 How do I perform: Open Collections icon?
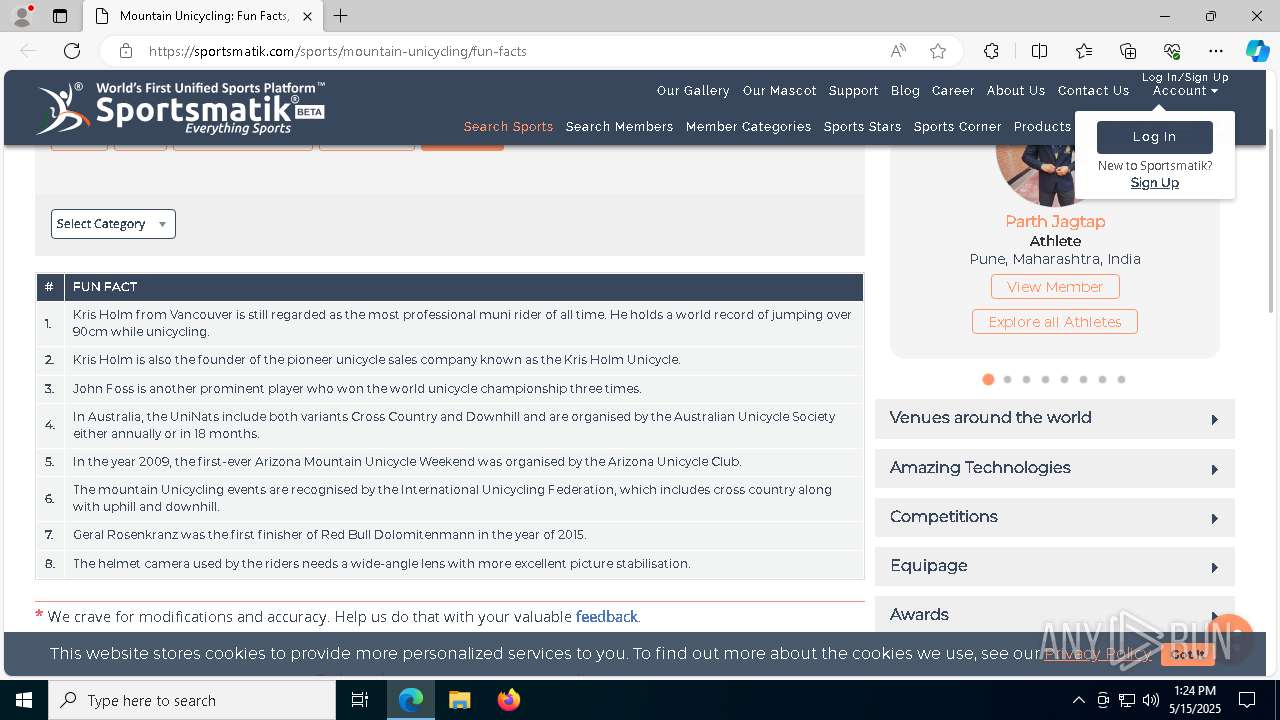coord(1128,51)
